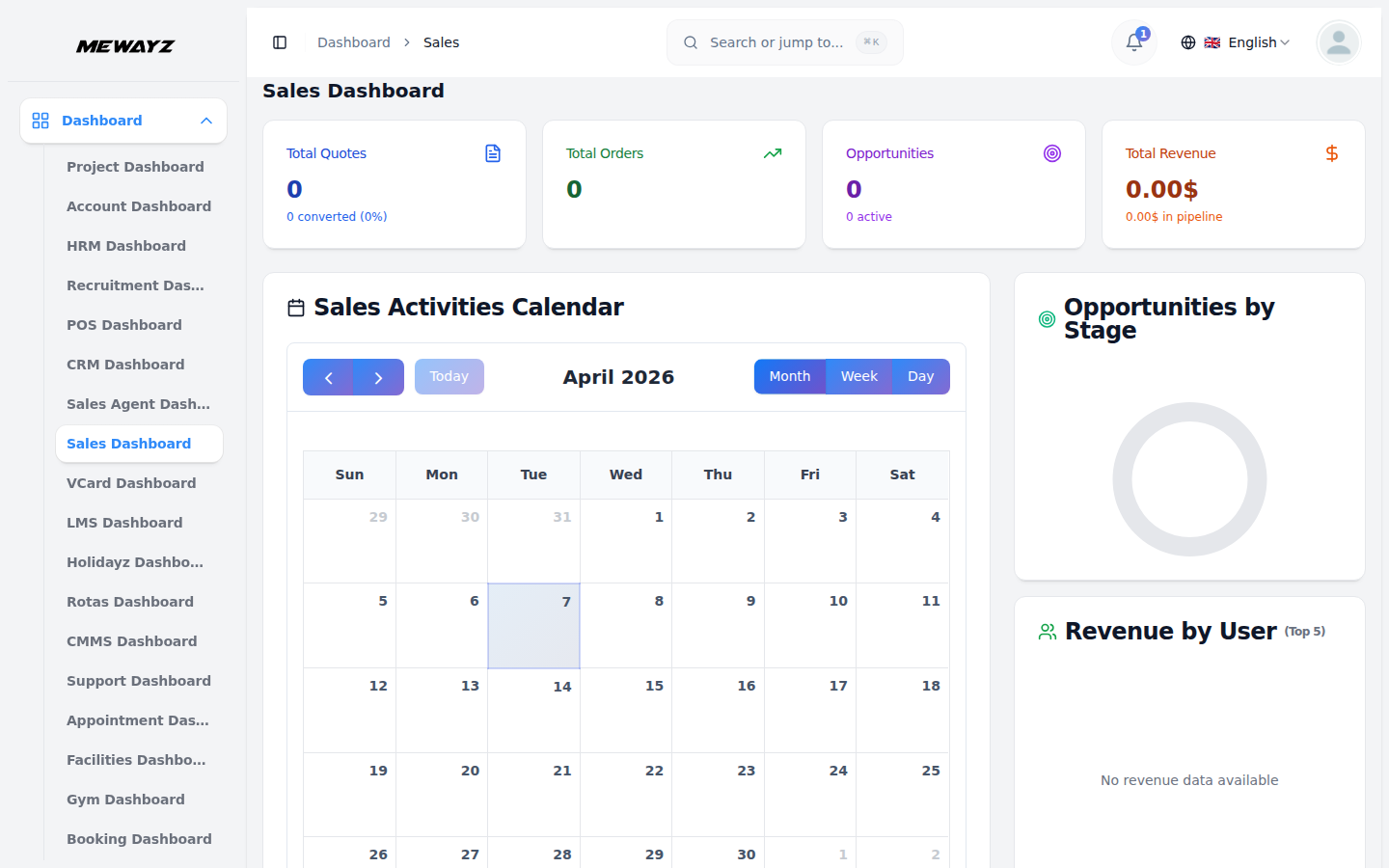
Task: Click the Opportunities target icon
Action: tap(1051, 152)
